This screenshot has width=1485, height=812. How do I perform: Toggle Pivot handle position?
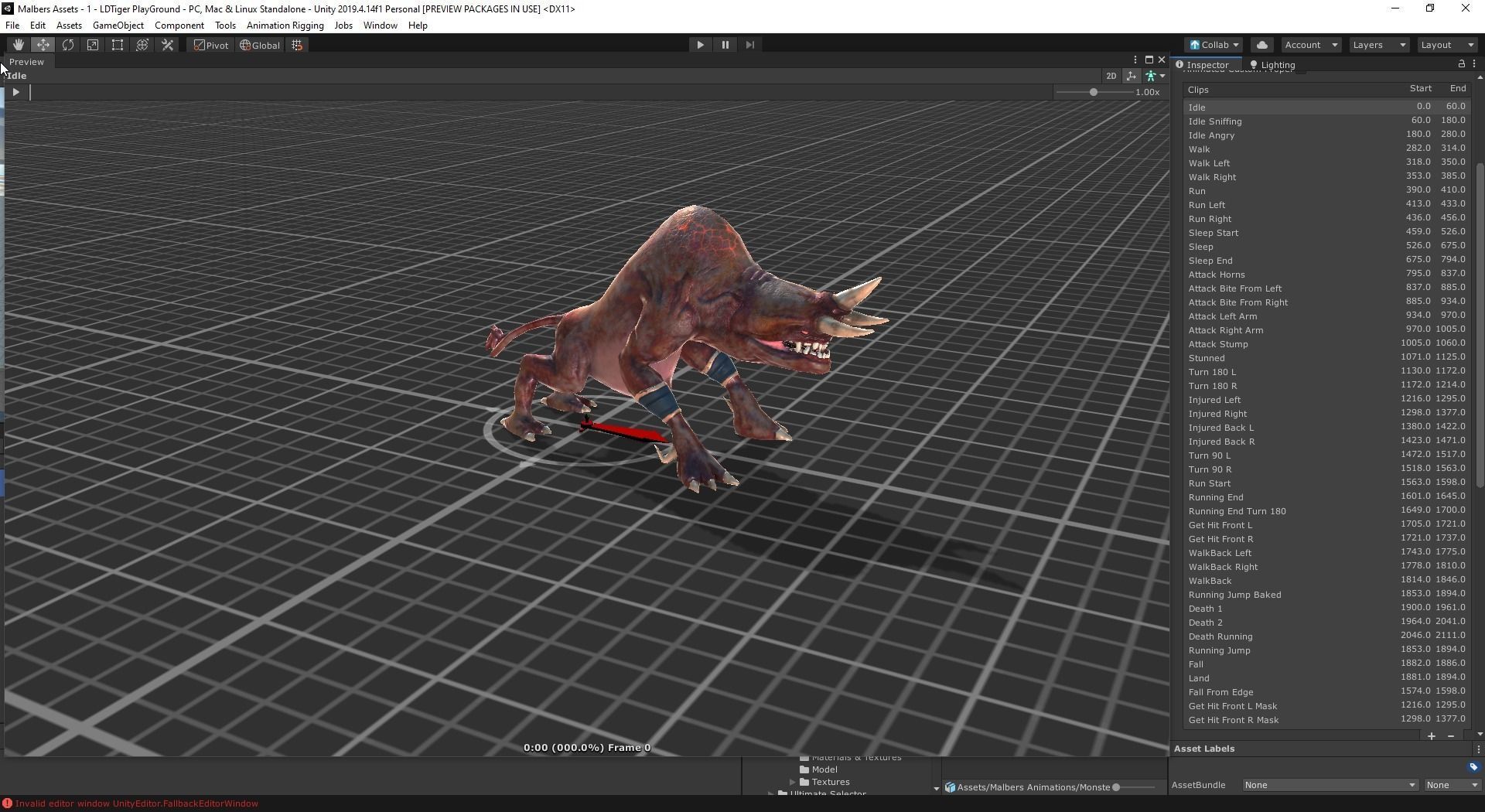click(x=211, y=45)
